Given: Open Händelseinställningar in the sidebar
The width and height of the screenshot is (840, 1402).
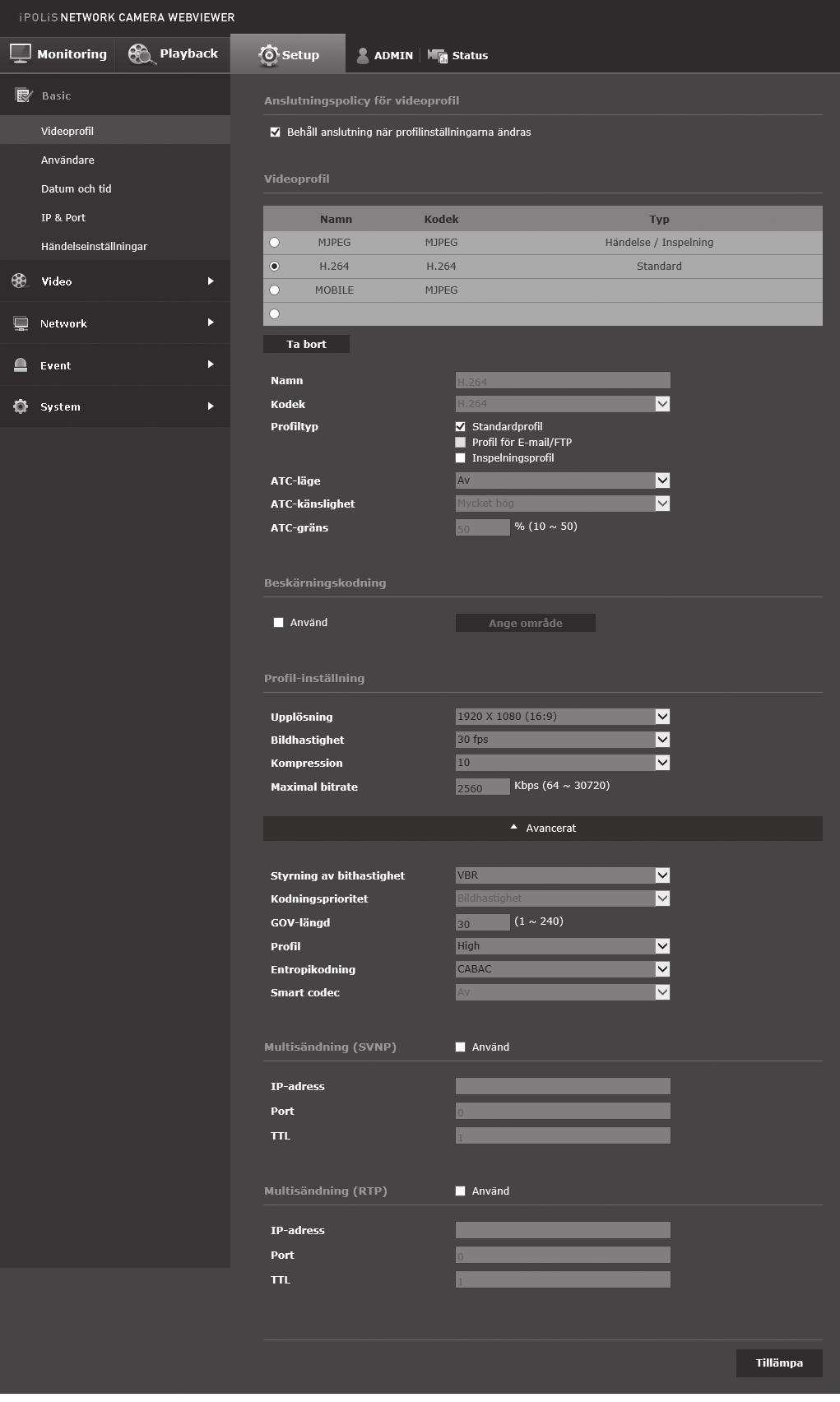Looking at the screenshot, I should point(115,246).
